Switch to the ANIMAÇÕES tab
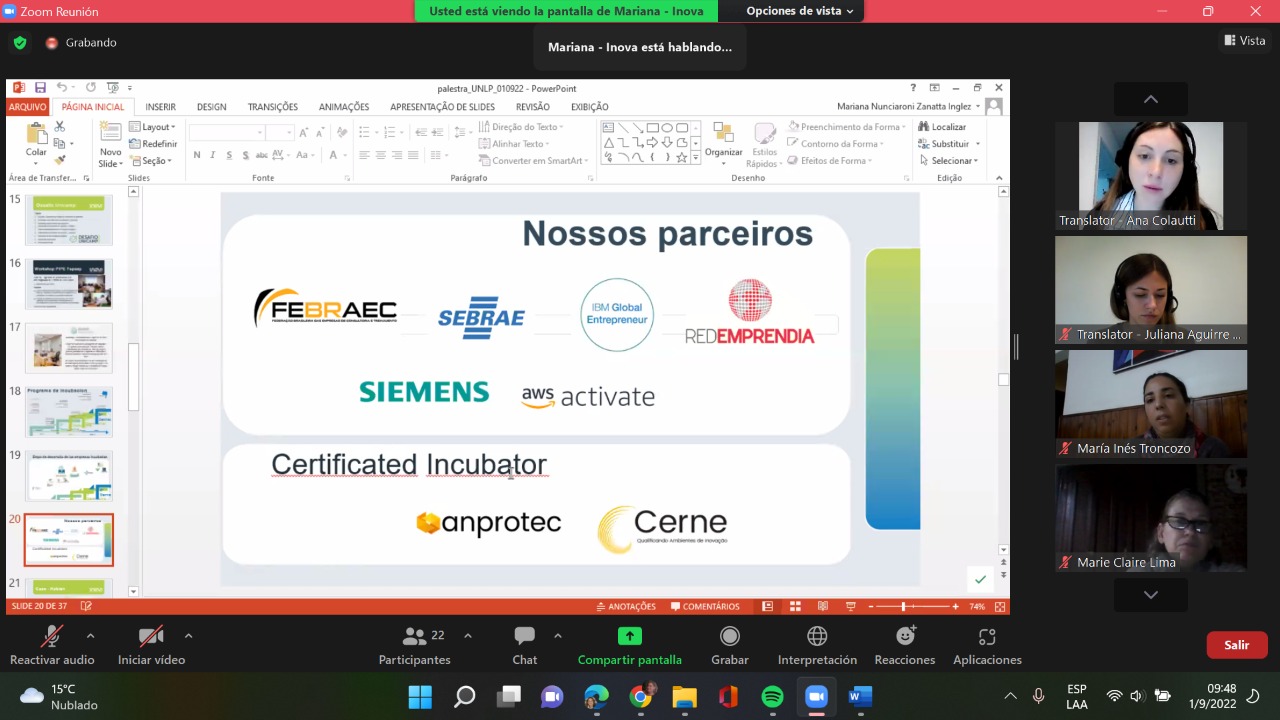Viewport: 1280px width, 720px height. [344, 107]
